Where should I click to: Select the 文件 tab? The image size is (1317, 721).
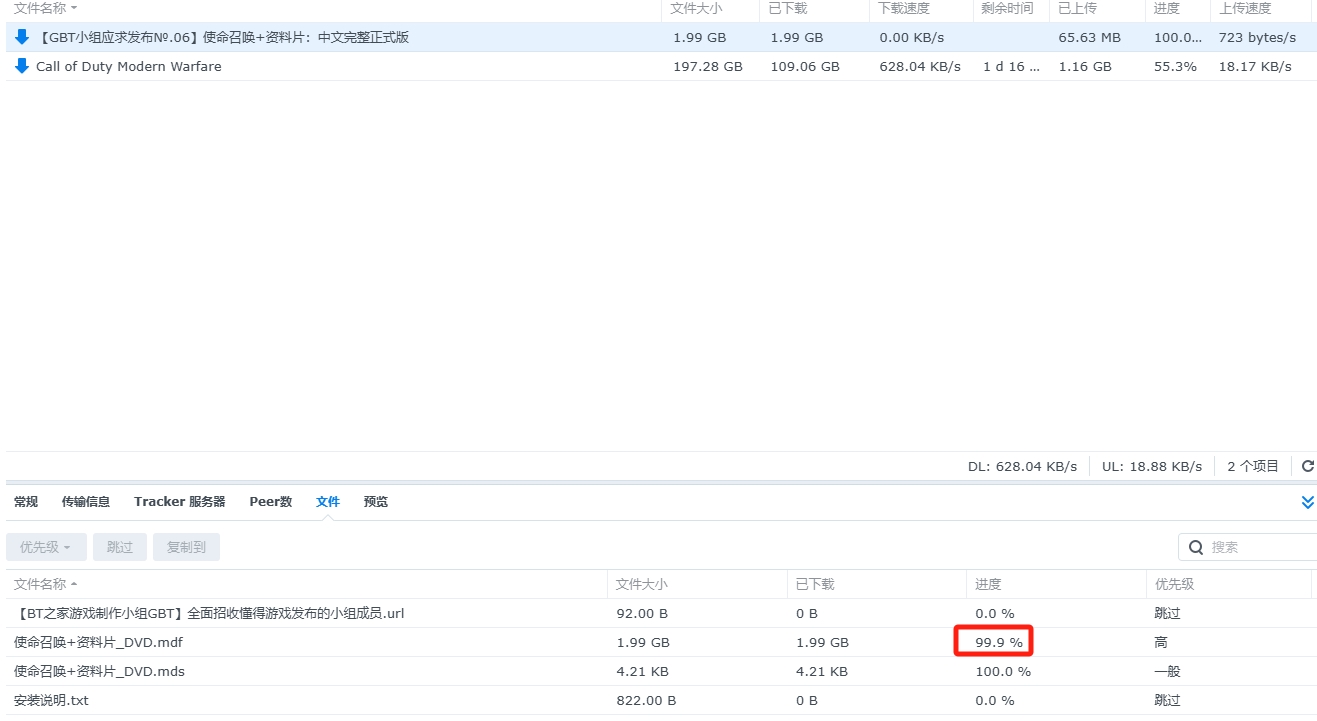point(328,502)
